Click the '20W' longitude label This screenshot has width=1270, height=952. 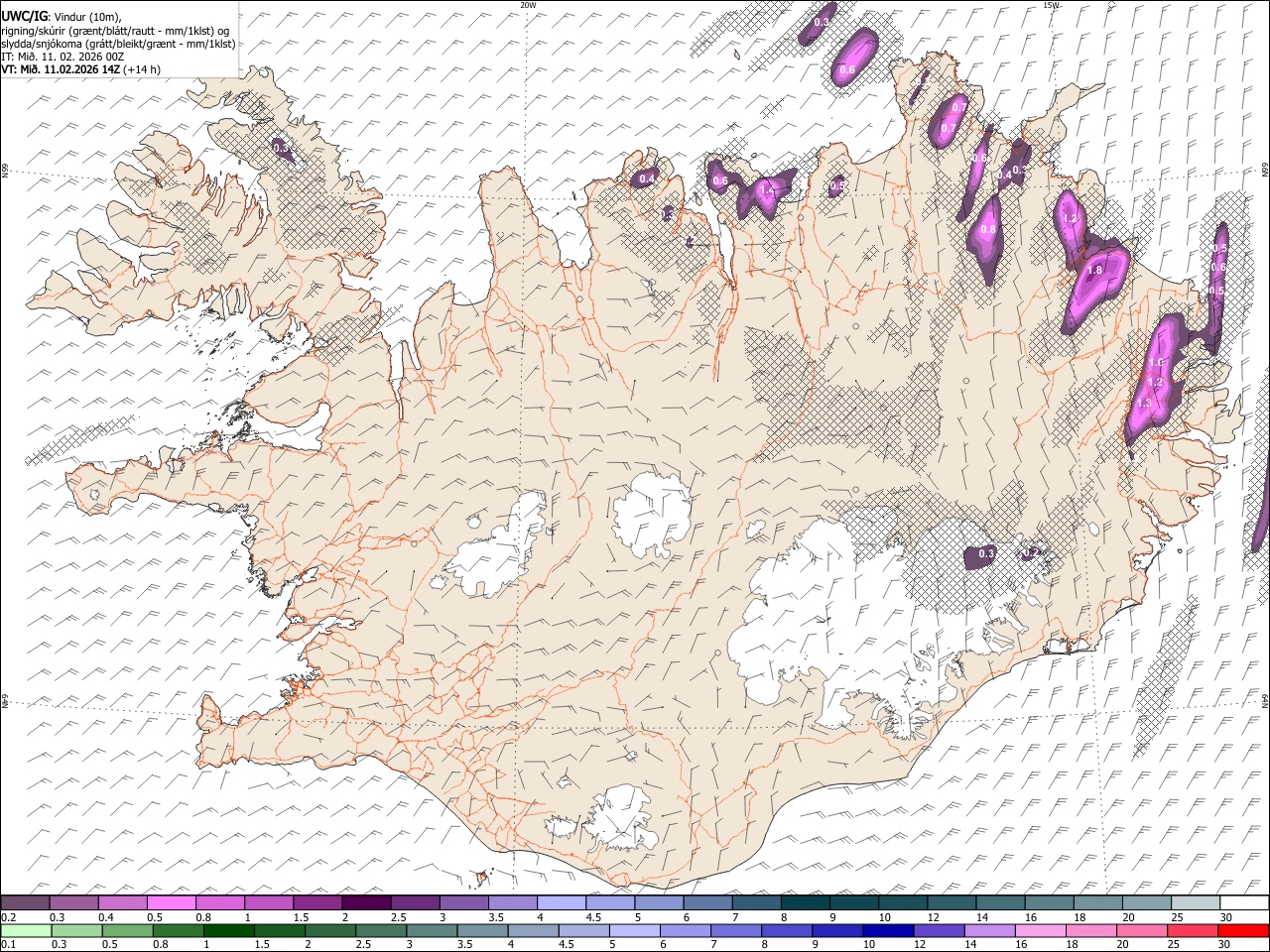click(529, 5)
